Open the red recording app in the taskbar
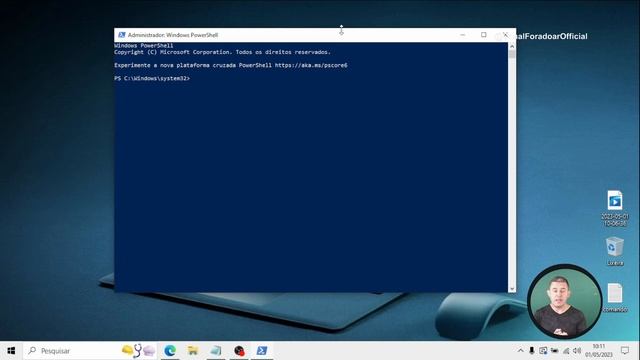The width and height of the screenshot is (640, 360). (x=239, y=351)
